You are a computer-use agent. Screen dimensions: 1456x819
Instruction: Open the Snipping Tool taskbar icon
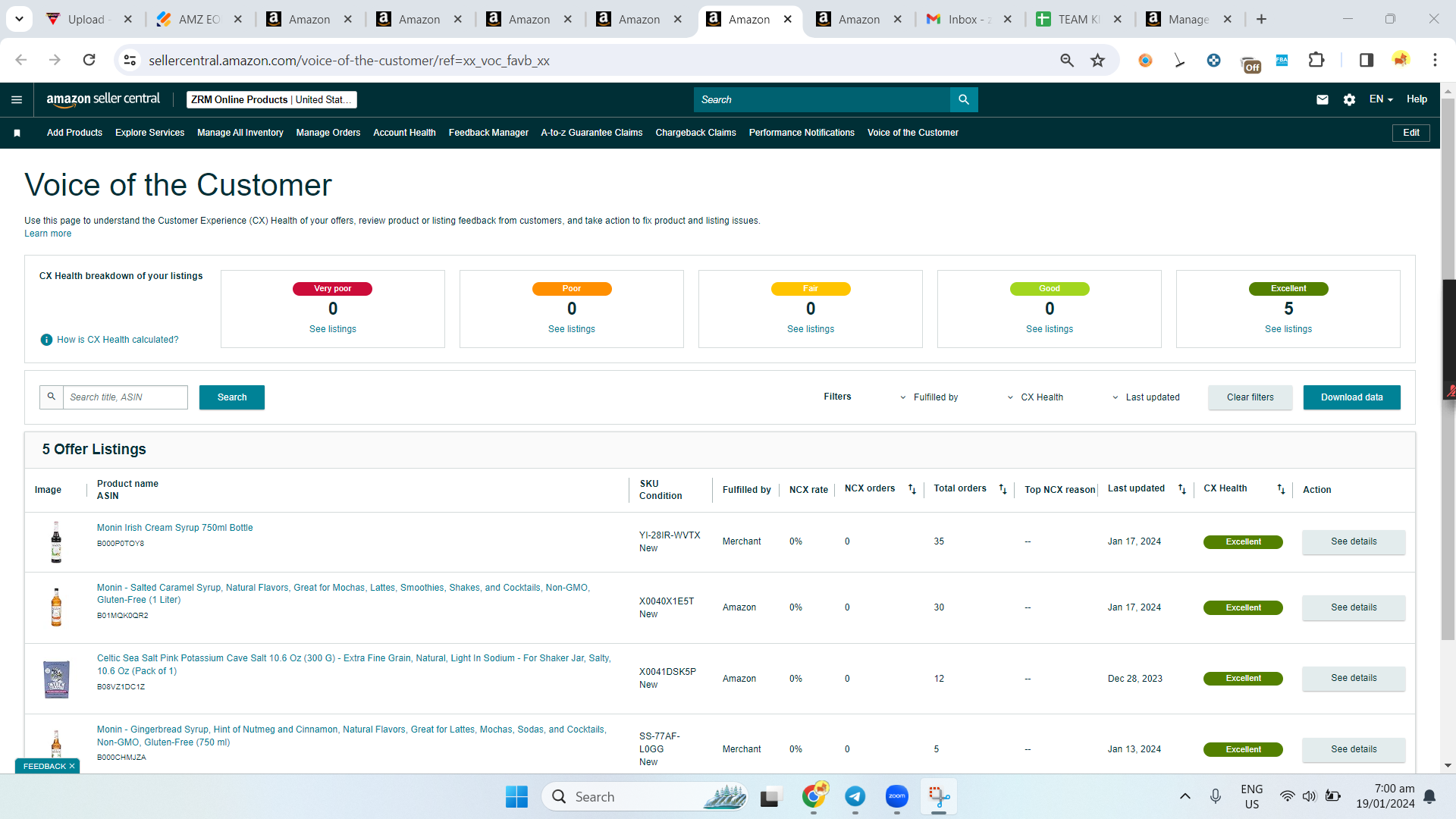[x=939, y=796]
